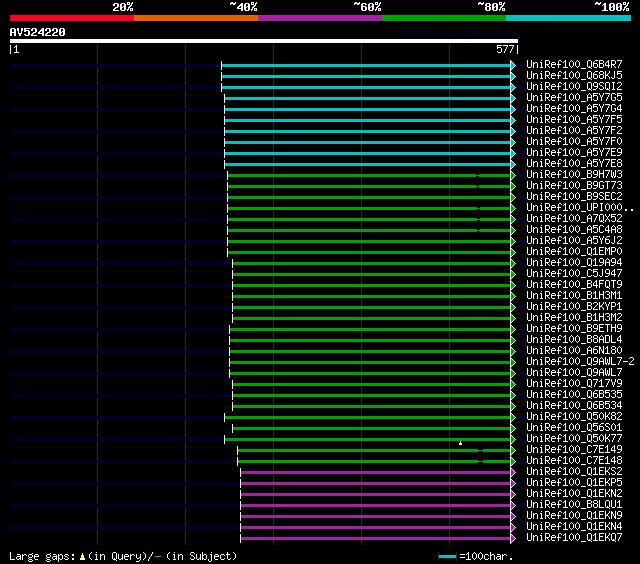
Task: Select the UniRef100_A5Y7G5 label
Action: [x=574, y=98]
